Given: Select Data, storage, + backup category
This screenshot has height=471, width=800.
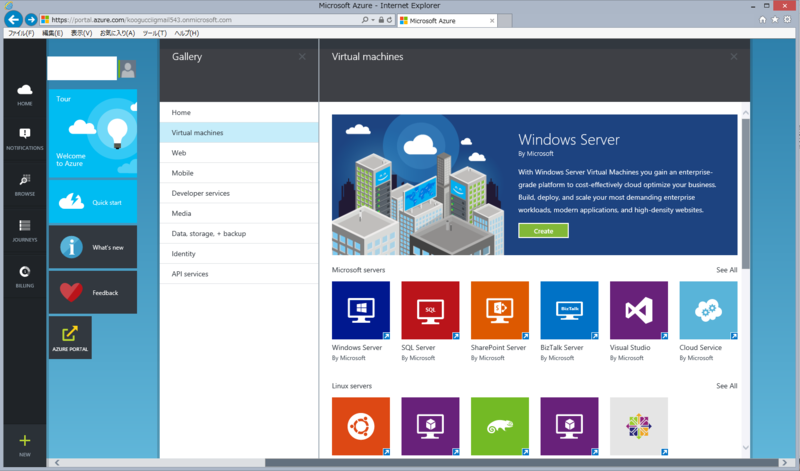Looking at the screenshot, I should (239, 233).
